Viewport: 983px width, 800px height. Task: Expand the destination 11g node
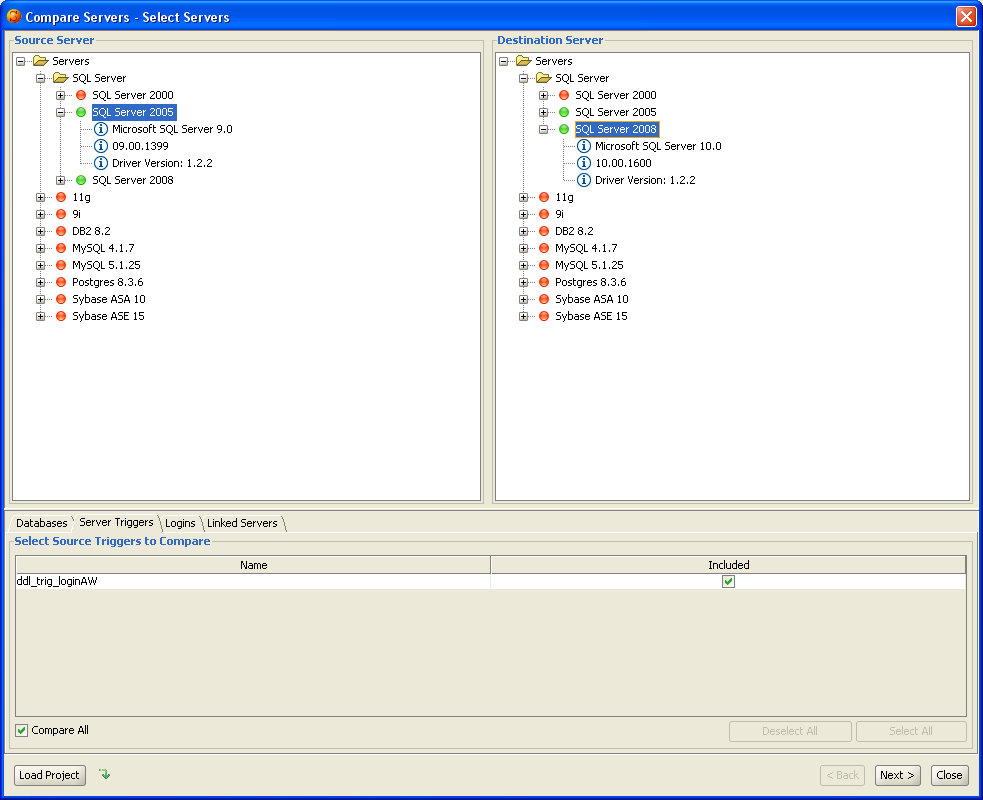(x=523, y=197)
